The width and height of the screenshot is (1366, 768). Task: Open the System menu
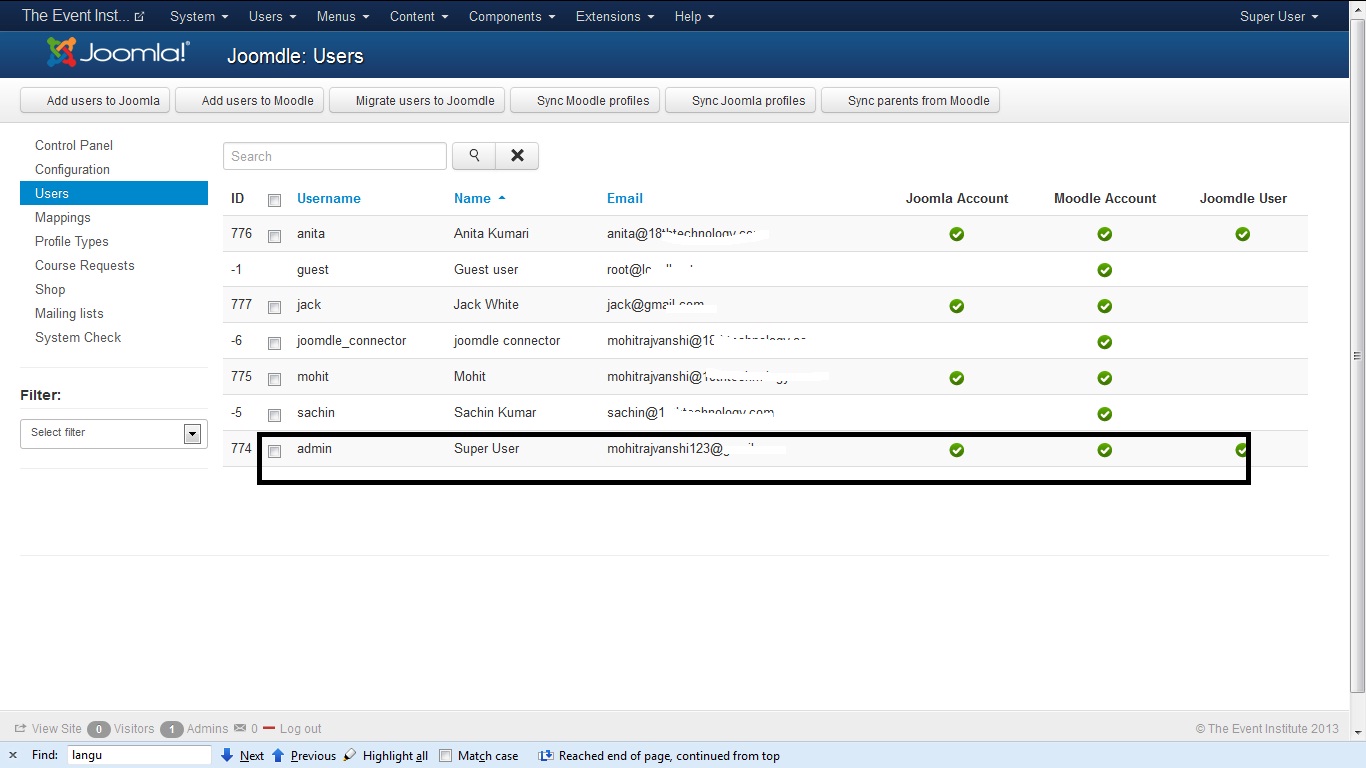pyautogui.click(x=199, y=16)
